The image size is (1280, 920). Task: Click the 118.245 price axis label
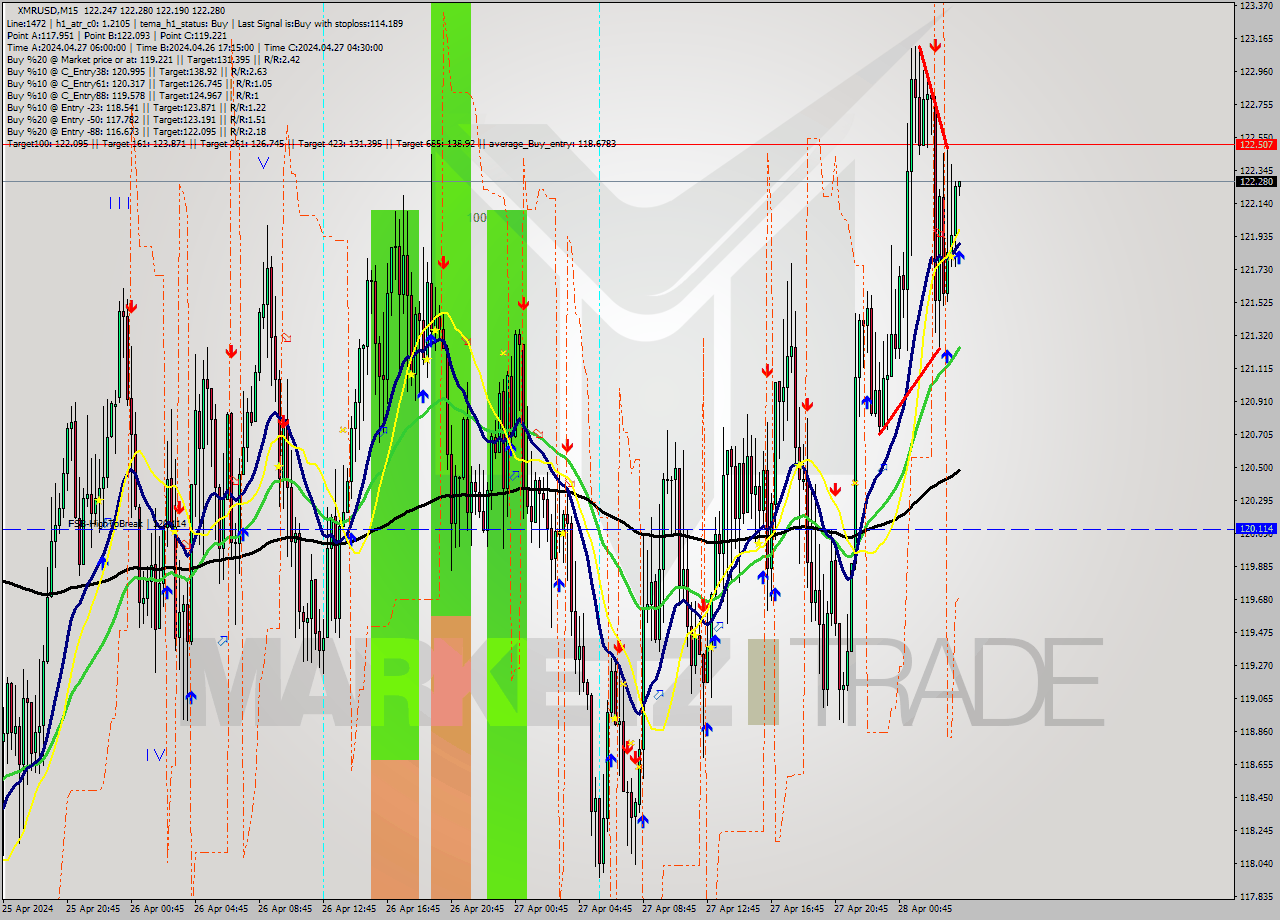coord(1256,830)
